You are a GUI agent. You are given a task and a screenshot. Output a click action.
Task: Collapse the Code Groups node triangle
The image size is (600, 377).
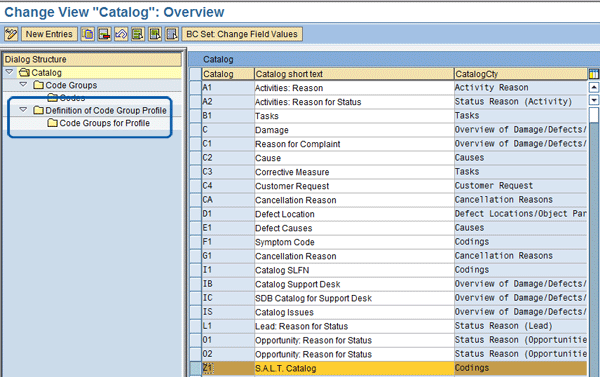23,85
